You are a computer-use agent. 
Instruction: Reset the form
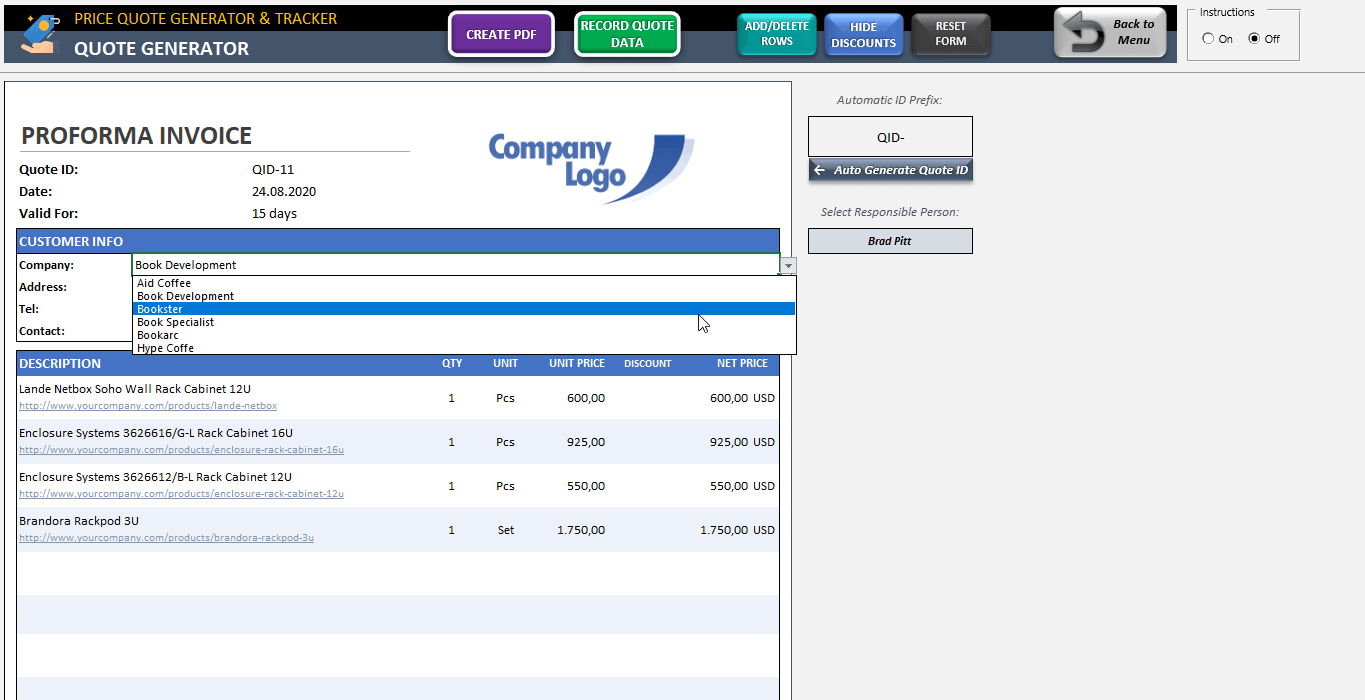click(951, 34)
